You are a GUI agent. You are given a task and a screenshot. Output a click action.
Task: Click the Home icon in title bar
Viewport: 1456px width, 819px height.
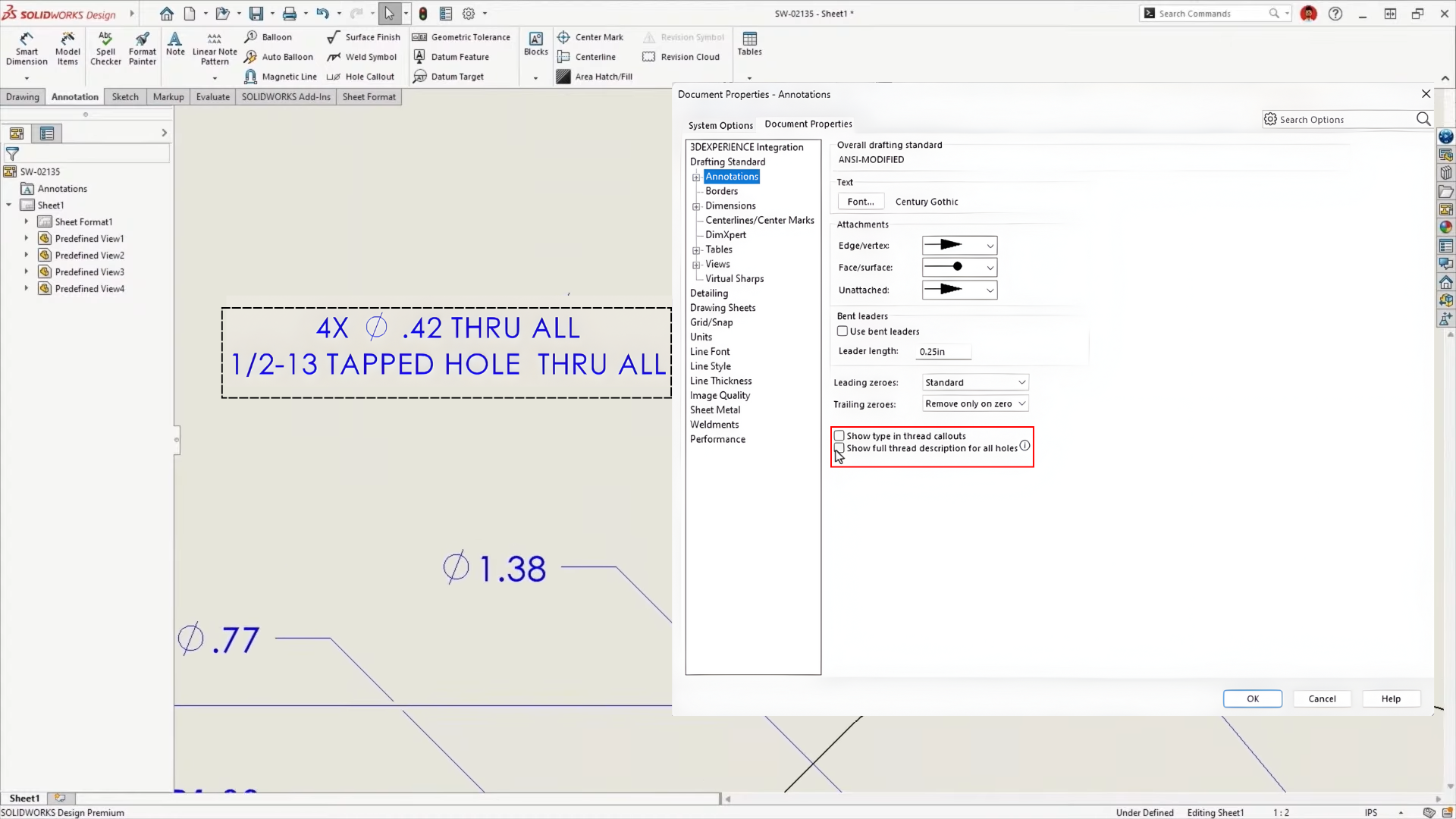pyautogui.click(x=167, y=14)
